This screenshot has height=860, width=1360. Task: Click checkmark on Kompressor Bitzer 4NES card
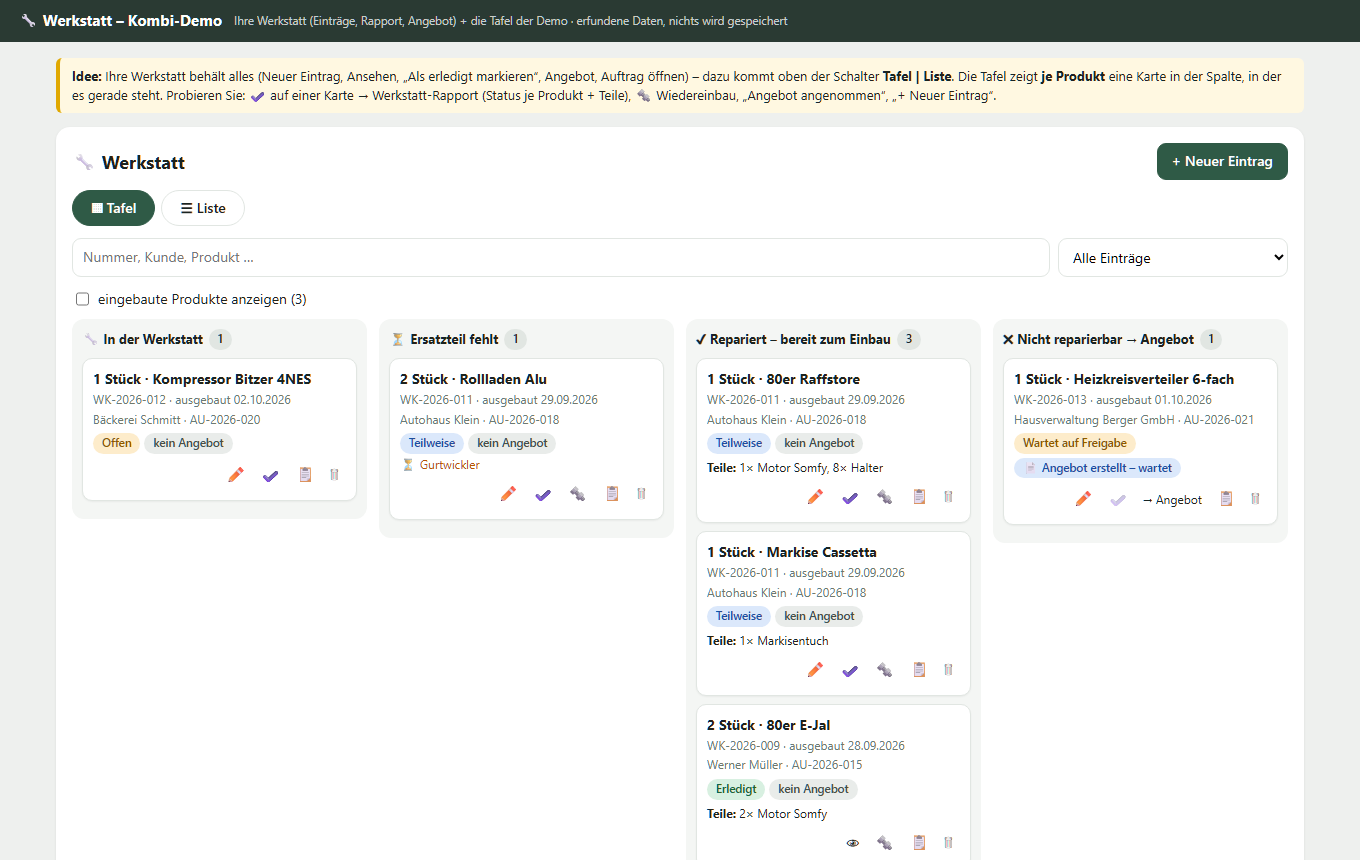click(x=270, y=475)
